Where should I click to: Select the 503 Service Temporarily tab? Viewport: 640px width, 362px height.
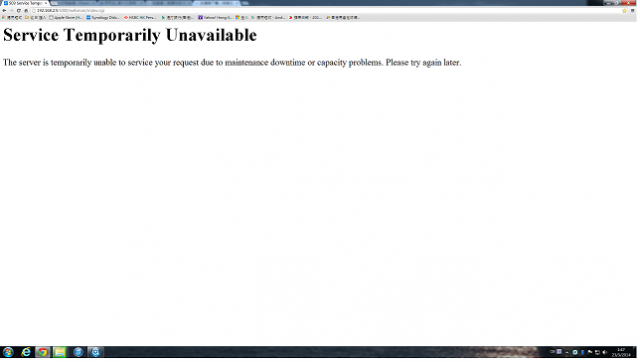click(24, 3)
